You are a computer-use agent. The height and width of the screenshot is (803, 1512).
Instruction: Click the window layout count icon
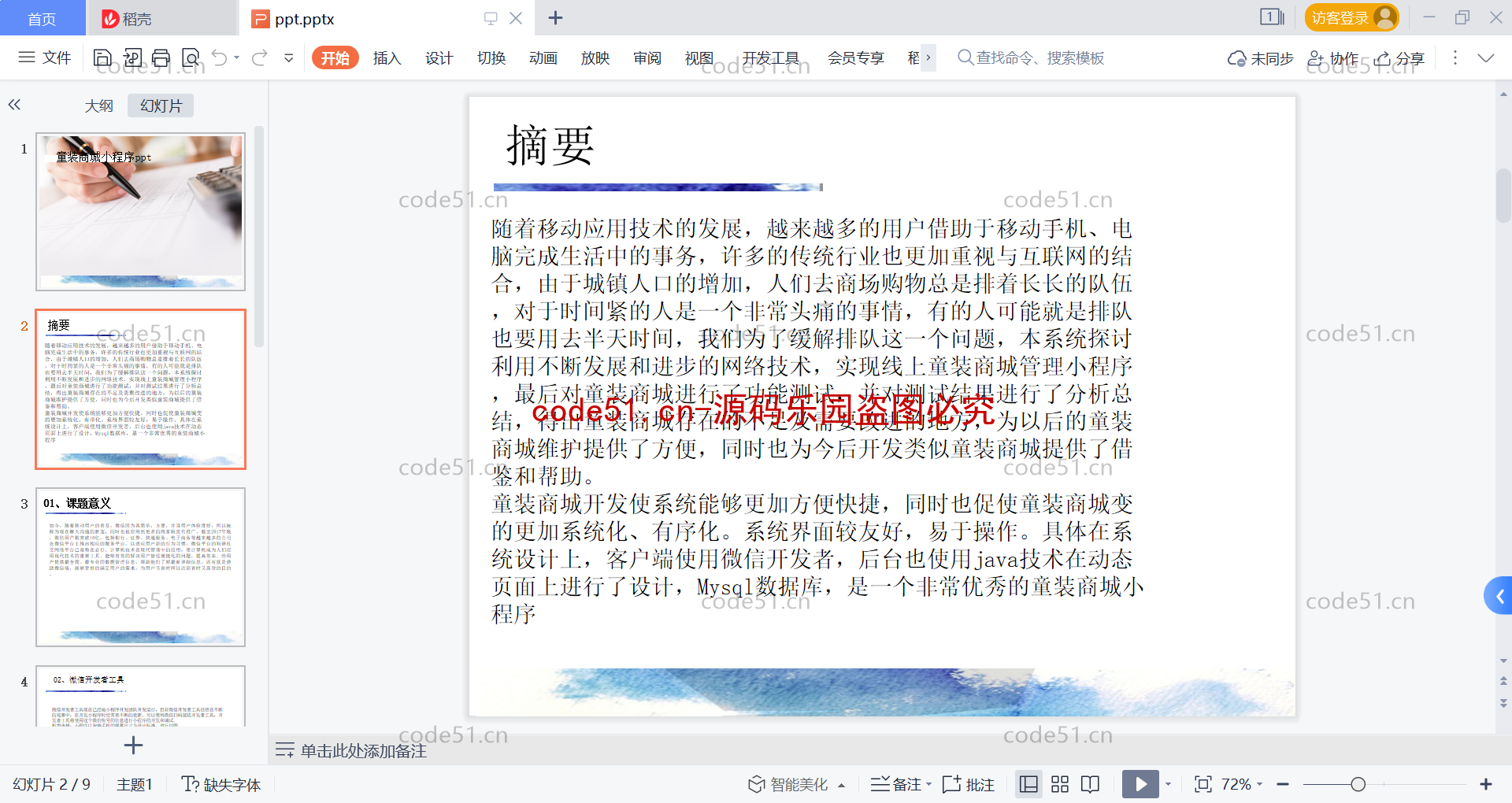[1272, 17]
